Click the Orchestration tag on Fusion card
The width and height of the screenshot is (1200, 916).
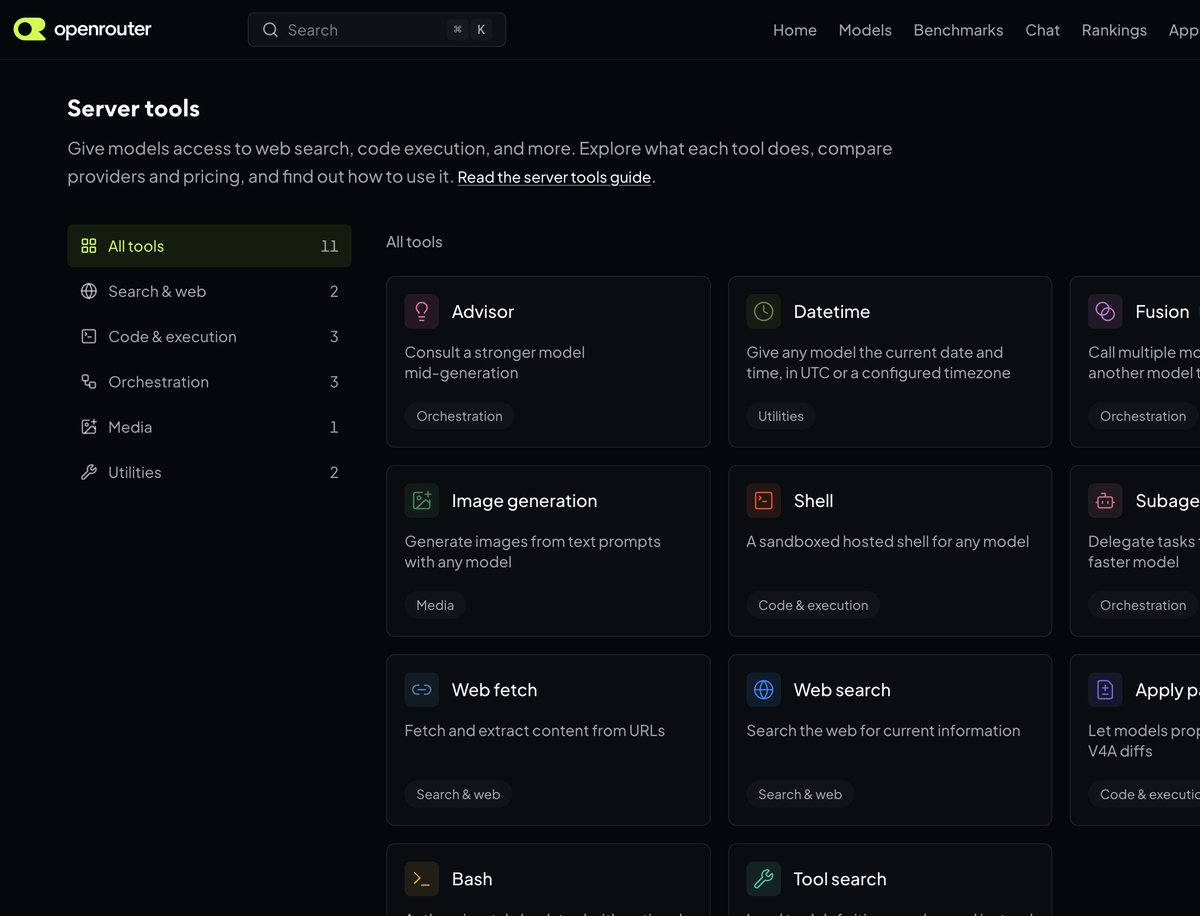(x=1143, y=416)
